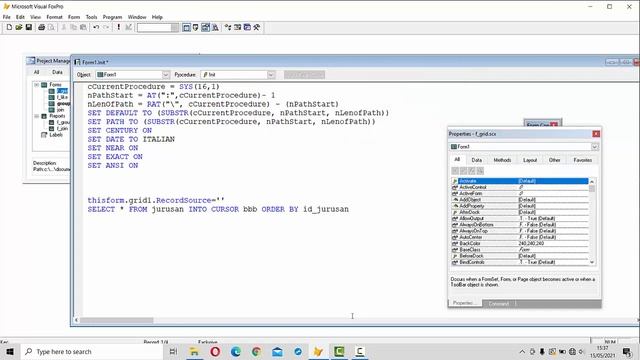Show hidden system tray icons
Screen dimensions: 640x360
[522, 351]
